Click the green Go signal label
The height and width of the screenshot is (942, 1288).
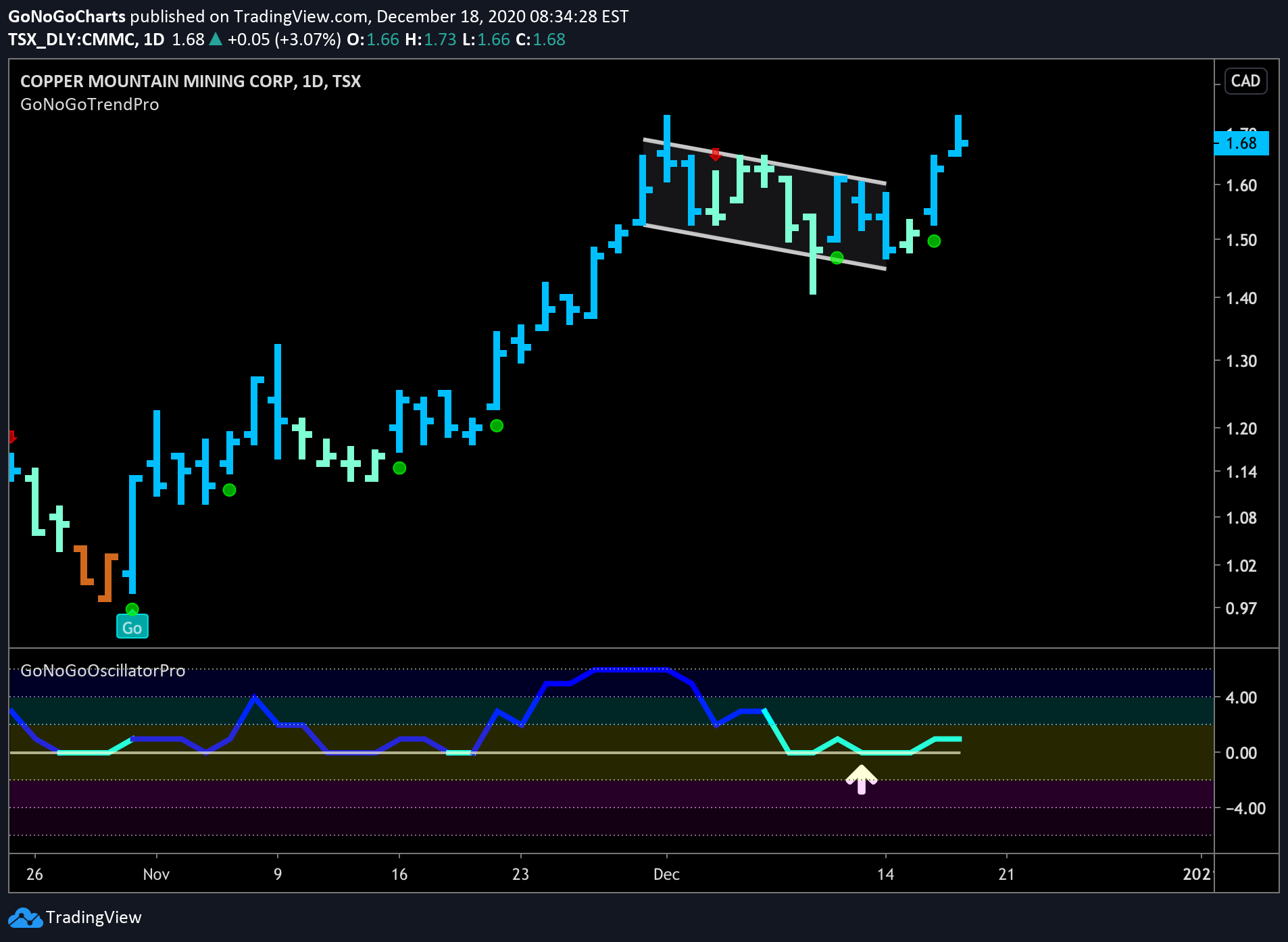[x=132, y=628]
